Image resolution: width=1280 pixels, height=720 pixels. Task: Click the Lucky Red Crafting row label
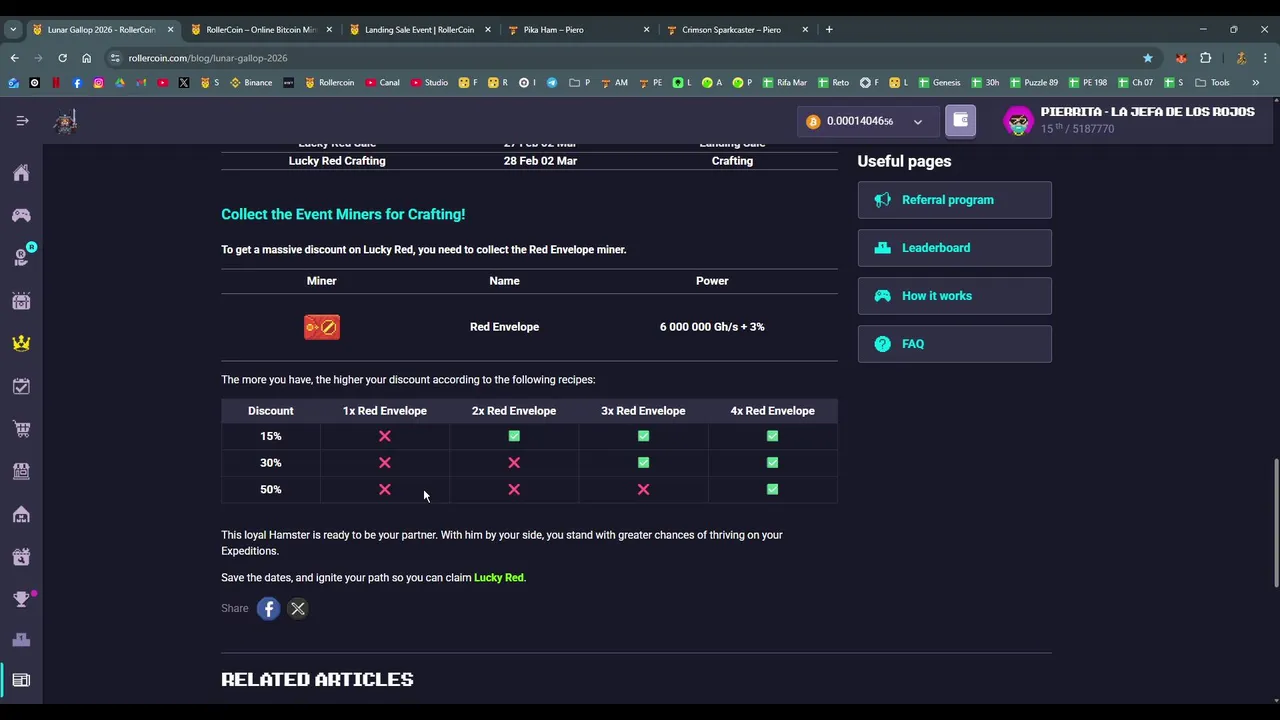337,161
